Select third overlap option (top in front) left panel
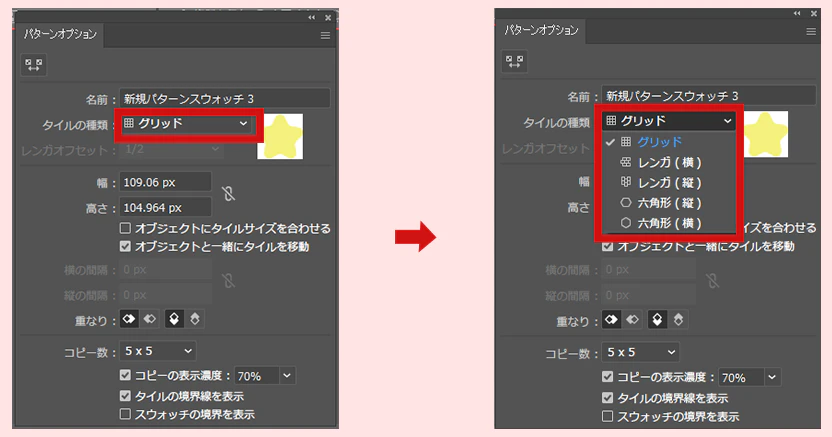This screenshot has width=832, height=437. [x=174, y=319]
